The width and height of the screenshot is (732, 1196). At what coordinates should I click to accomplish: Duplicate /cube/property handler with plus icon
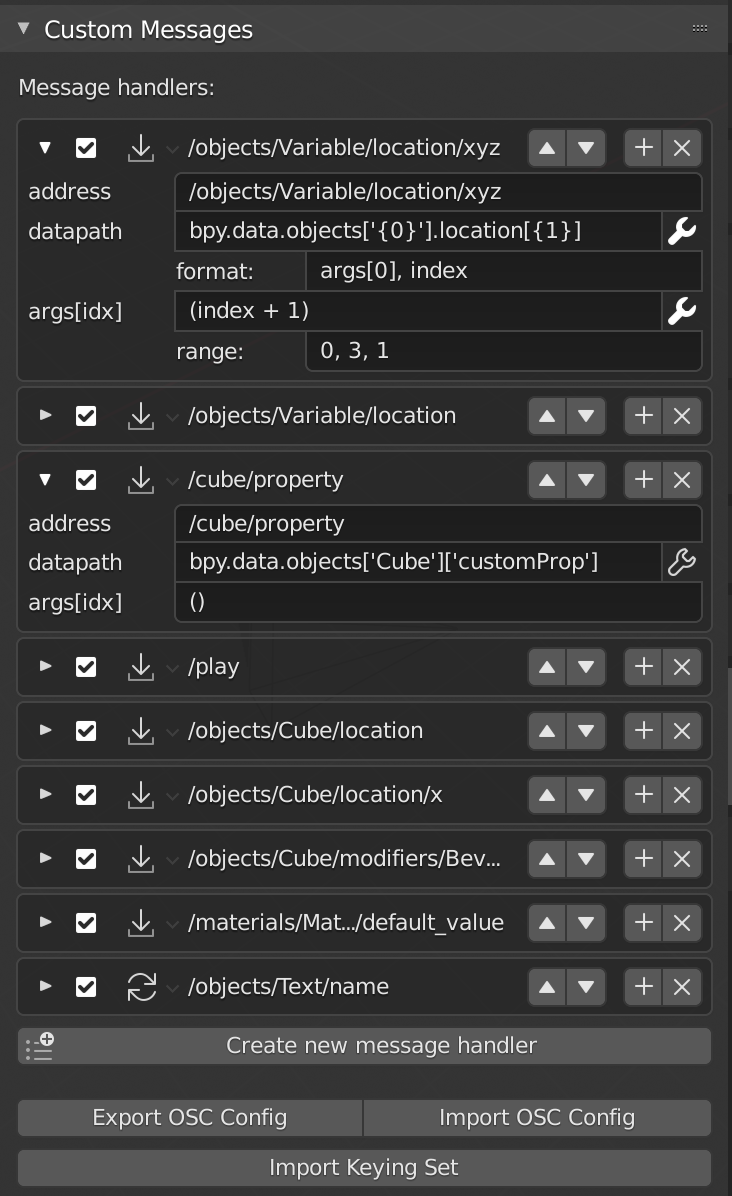(x=644, y=480)
